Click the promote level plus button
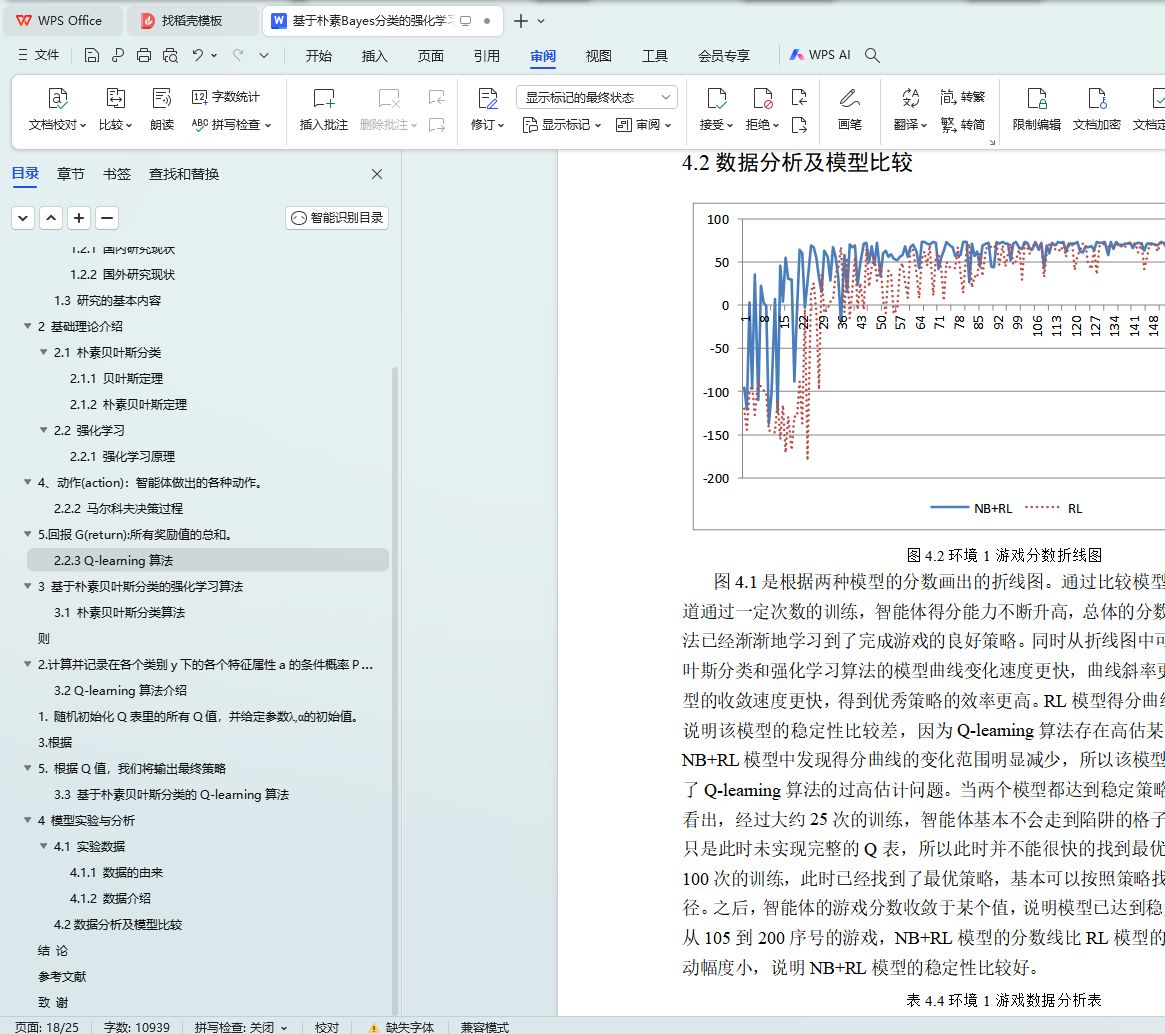This screenshot has width=1165, height=1034. pyautogui.click(x=79, y=218)
